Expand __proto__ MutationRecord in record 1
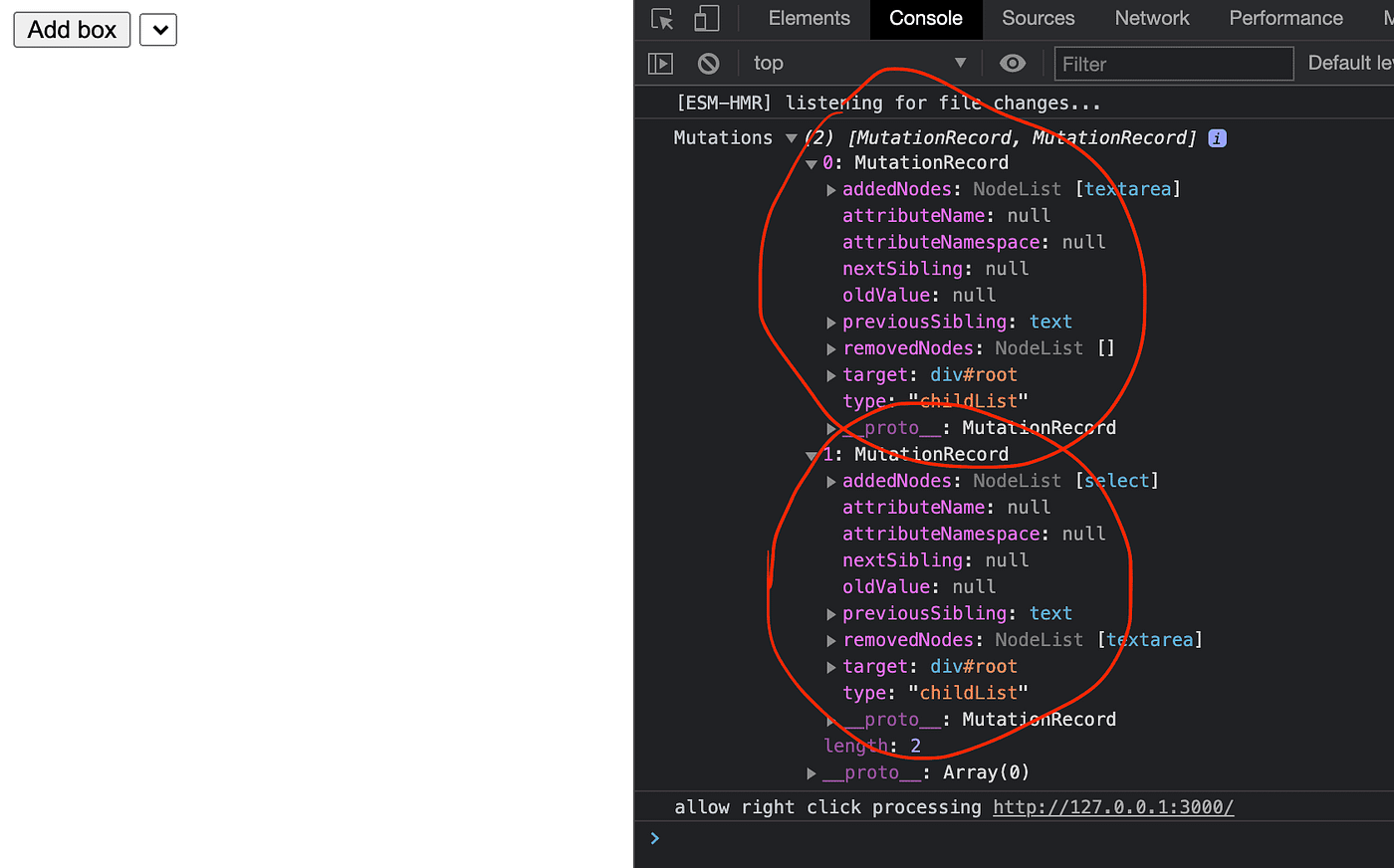This screenshot has width=1394, height=868. click(831, 721)
